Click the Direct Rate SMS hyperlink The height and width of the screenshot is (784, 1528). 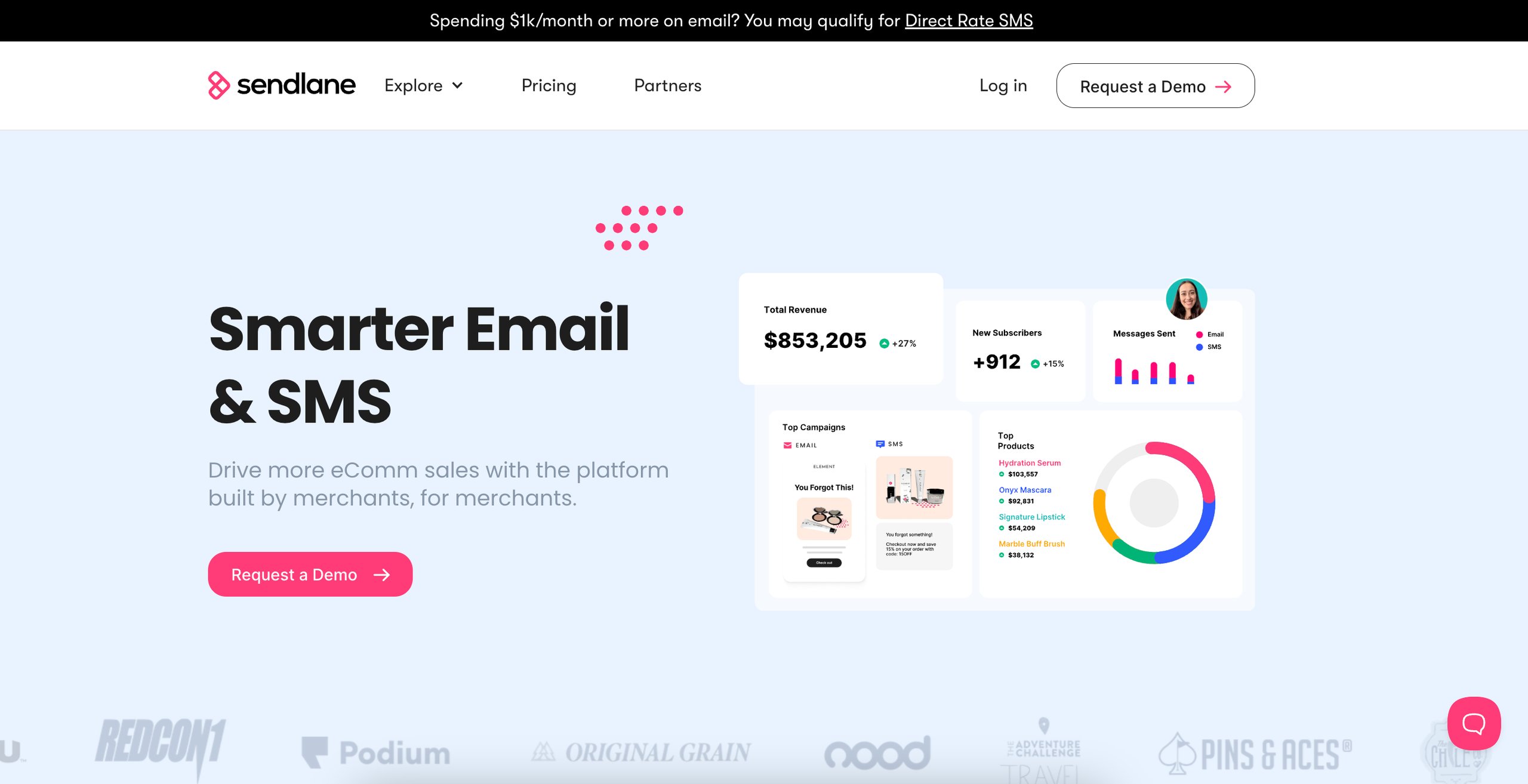[969, 20]
